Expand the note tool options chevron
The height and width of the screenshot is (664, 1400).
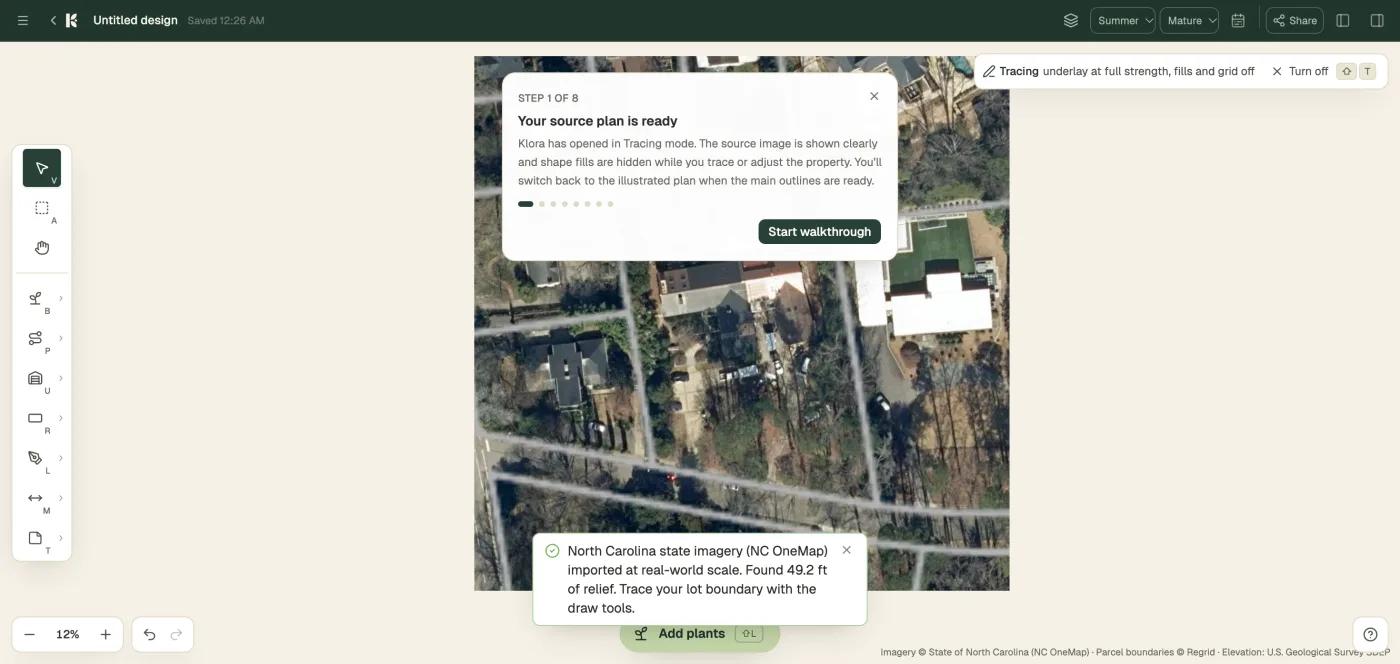[x=61, y=538]
